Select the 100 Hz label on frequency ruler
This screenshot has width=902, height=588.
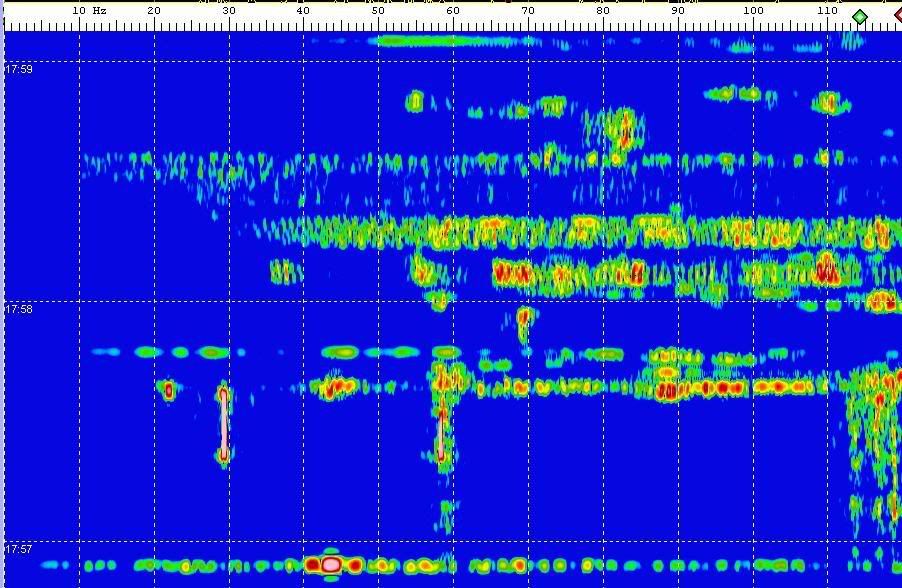(753, 10)
